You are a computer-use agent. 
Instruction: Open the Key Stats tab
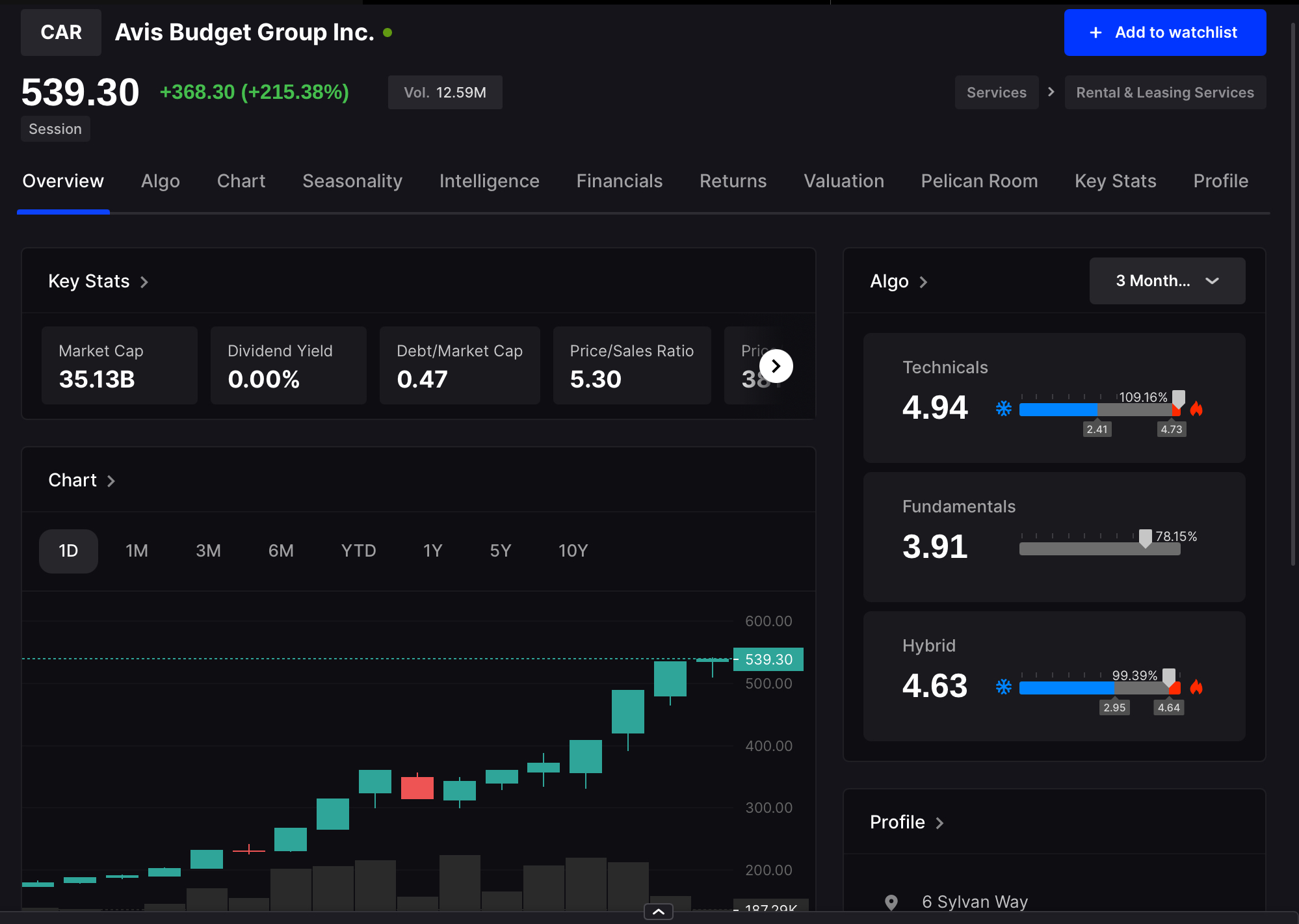tap(1116, 181)
